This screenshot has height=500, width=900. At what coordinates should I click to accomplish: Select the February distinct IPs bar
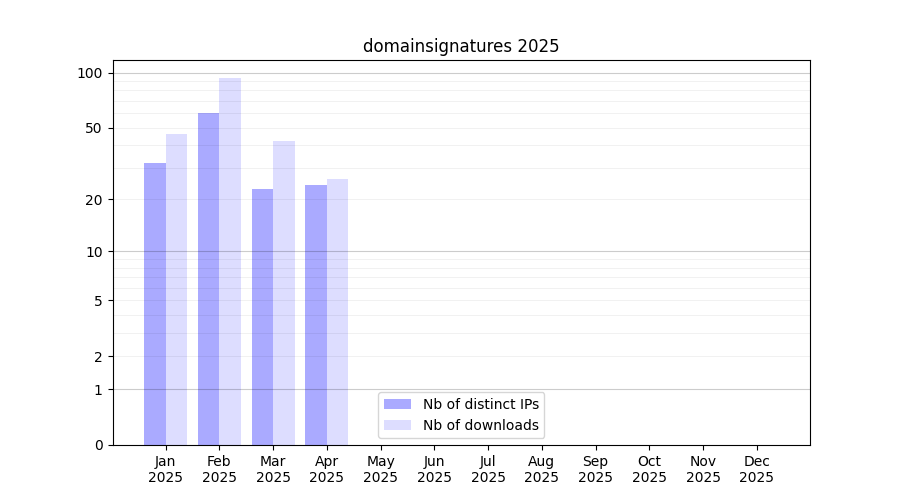[208, 279]
